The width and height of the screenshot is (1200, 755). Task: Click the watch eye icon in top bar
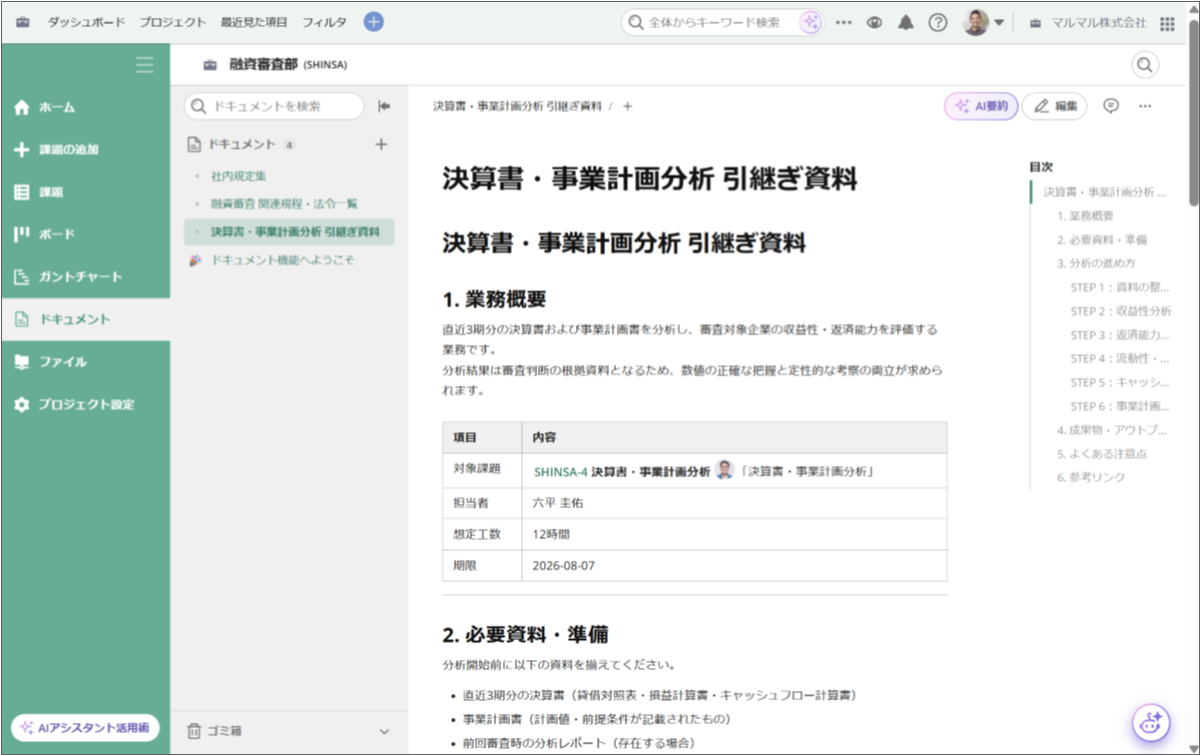(x=874, y=22)
